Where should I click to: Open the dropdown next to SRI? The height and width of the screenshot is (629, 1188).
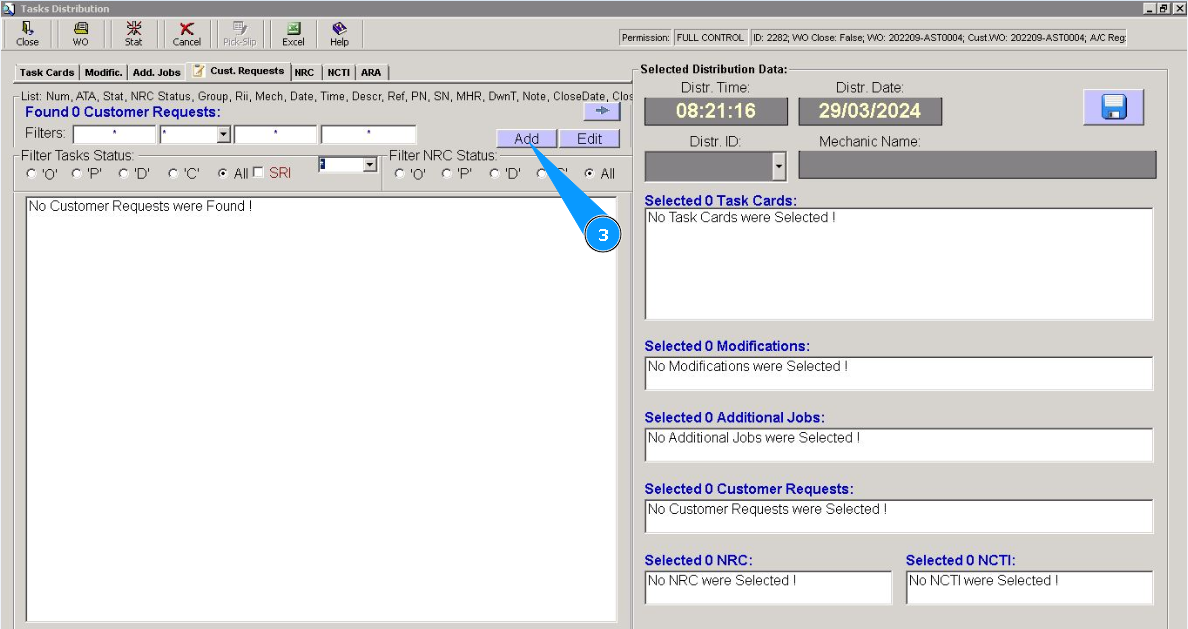(x=370, y=164)
